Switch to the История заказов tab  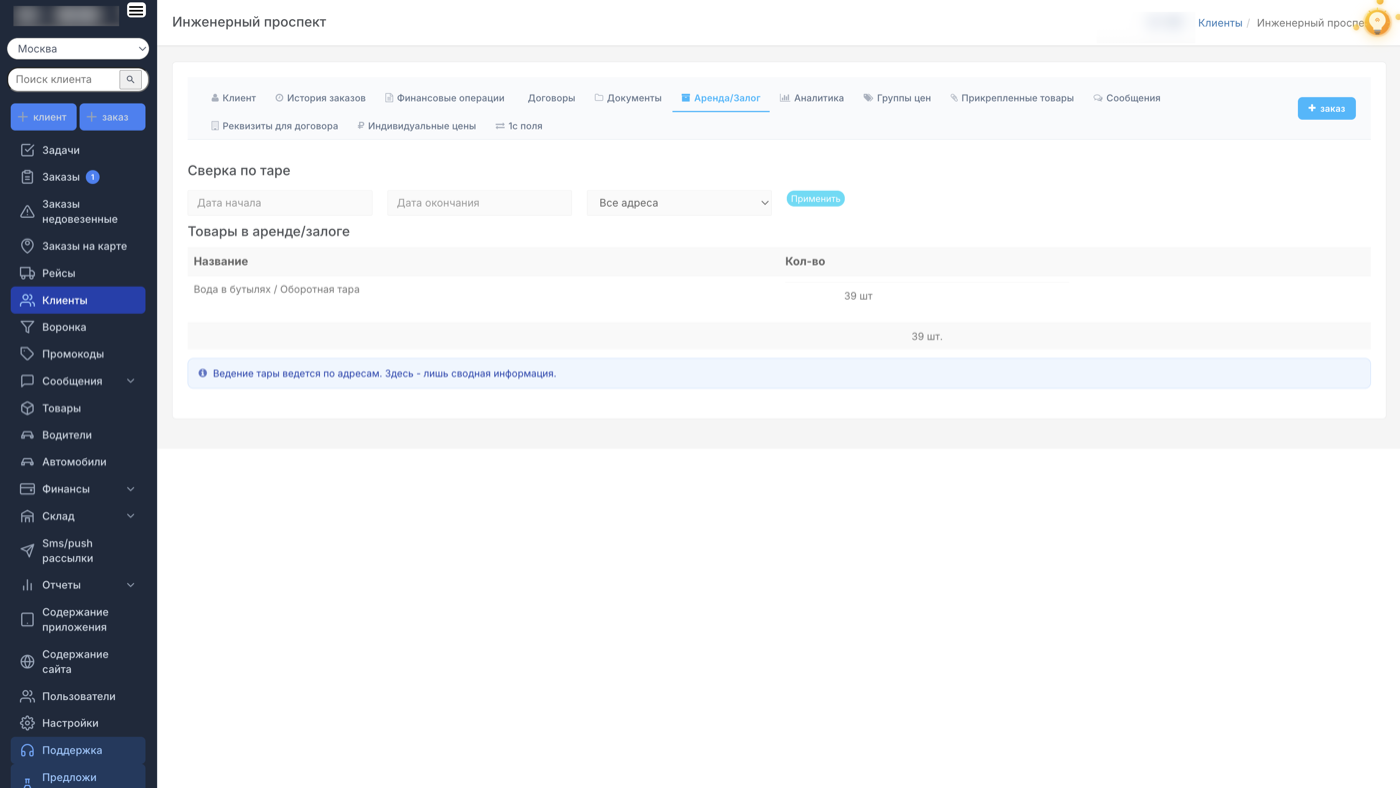coord(321,98)
